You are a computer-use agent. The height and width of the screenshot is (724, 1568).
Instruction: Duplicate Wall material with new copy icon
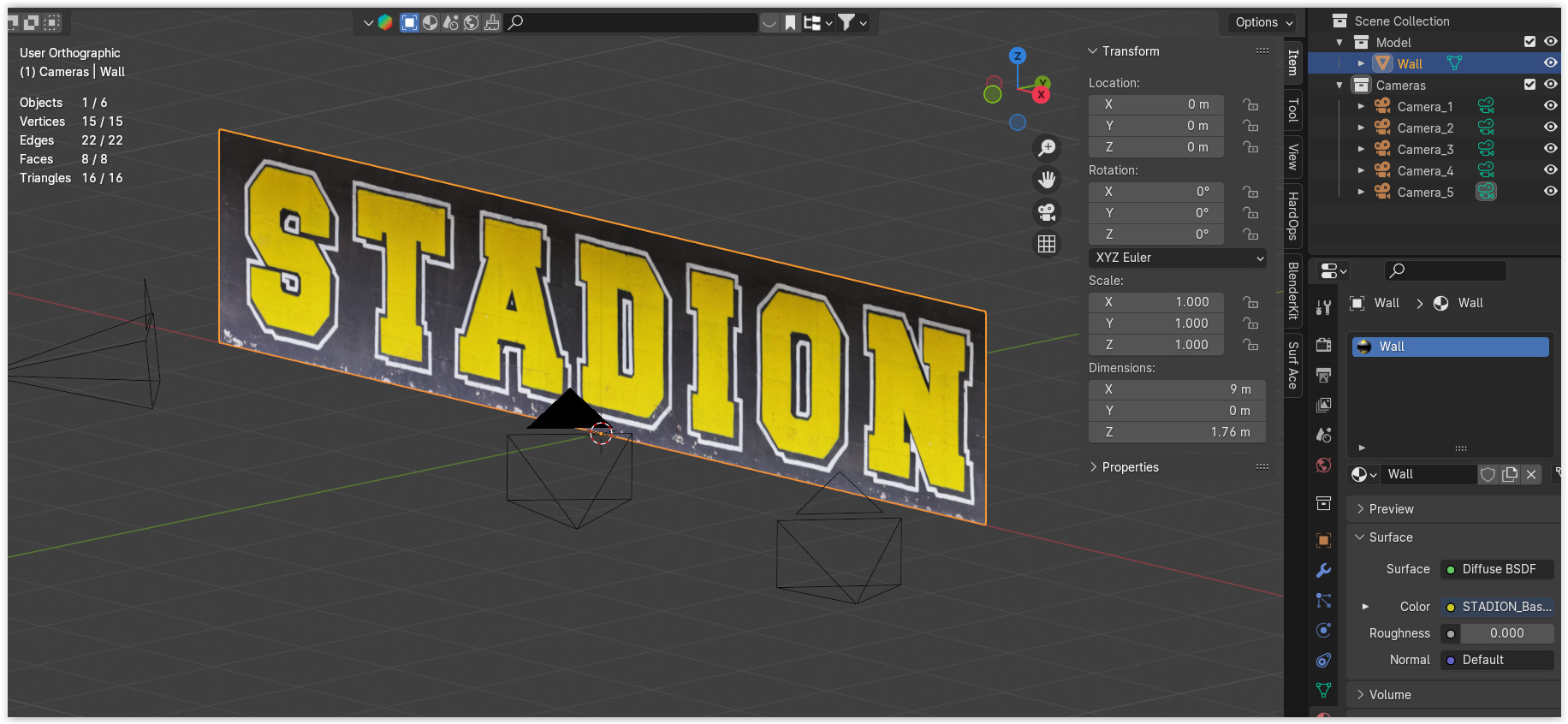1510,474
